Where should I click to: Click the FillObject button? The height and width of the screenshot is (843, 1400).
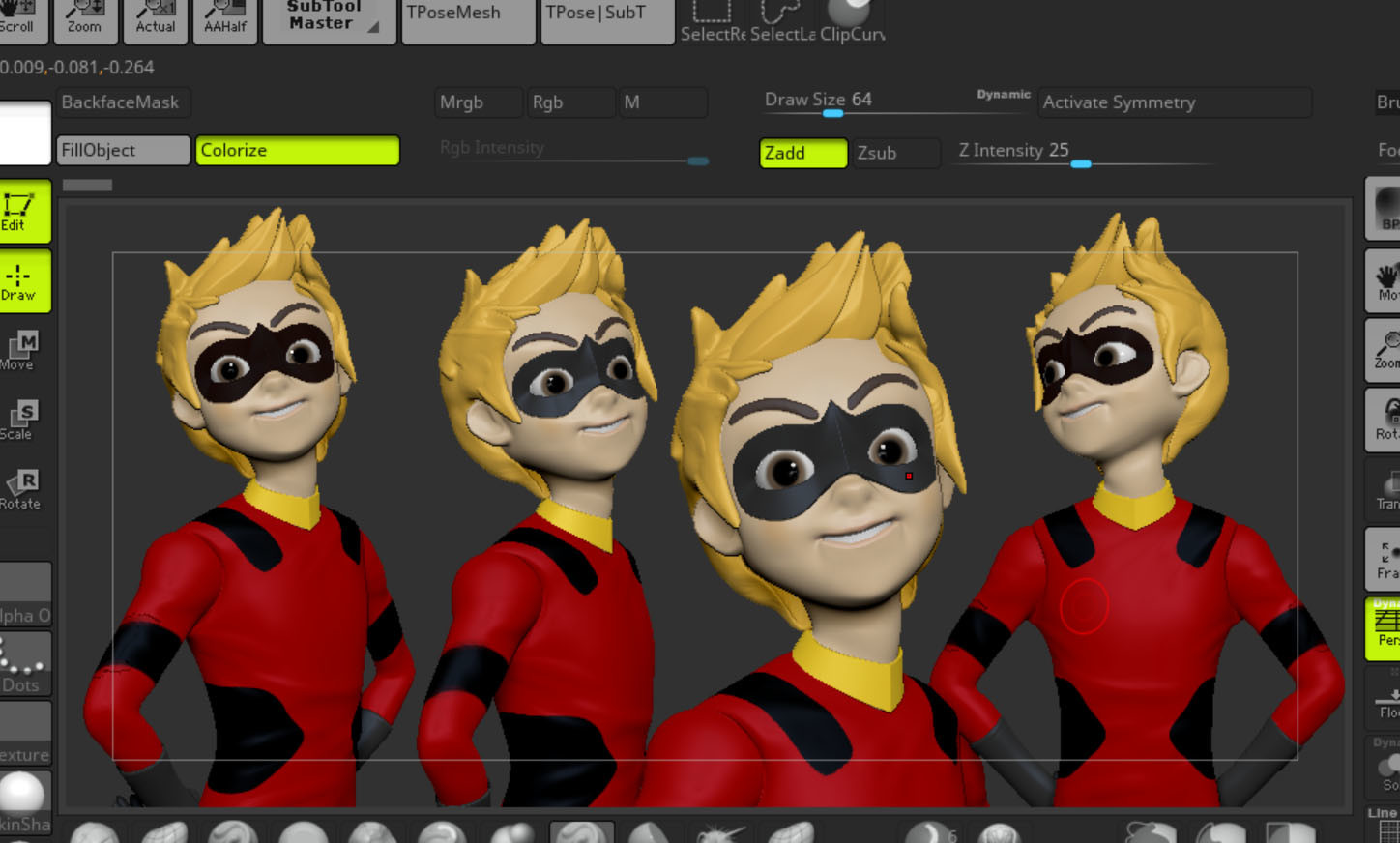click(123, 151)
